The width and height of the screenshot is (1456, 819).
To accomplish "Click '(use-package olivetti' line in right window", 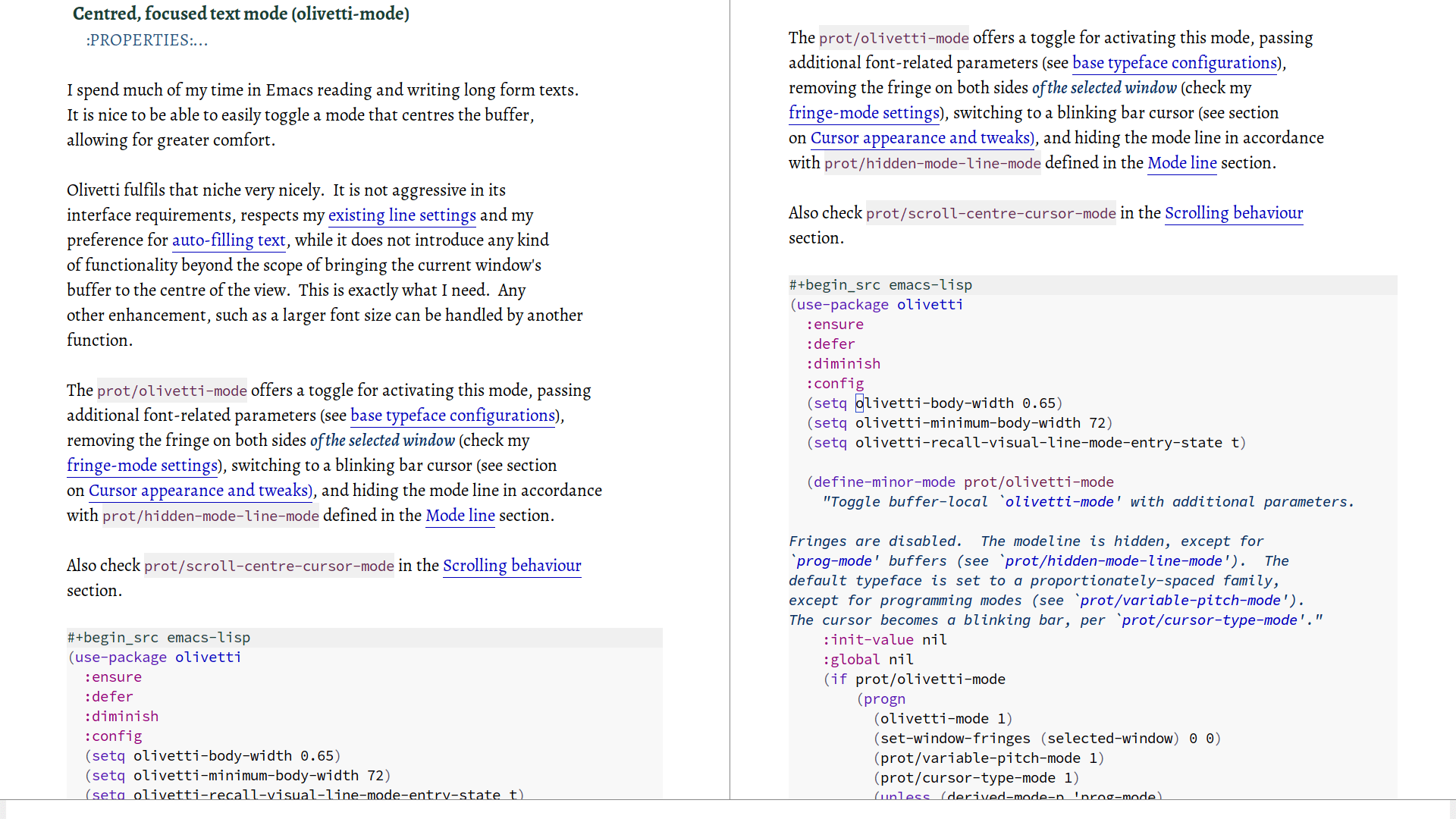I will click(876, 305).
